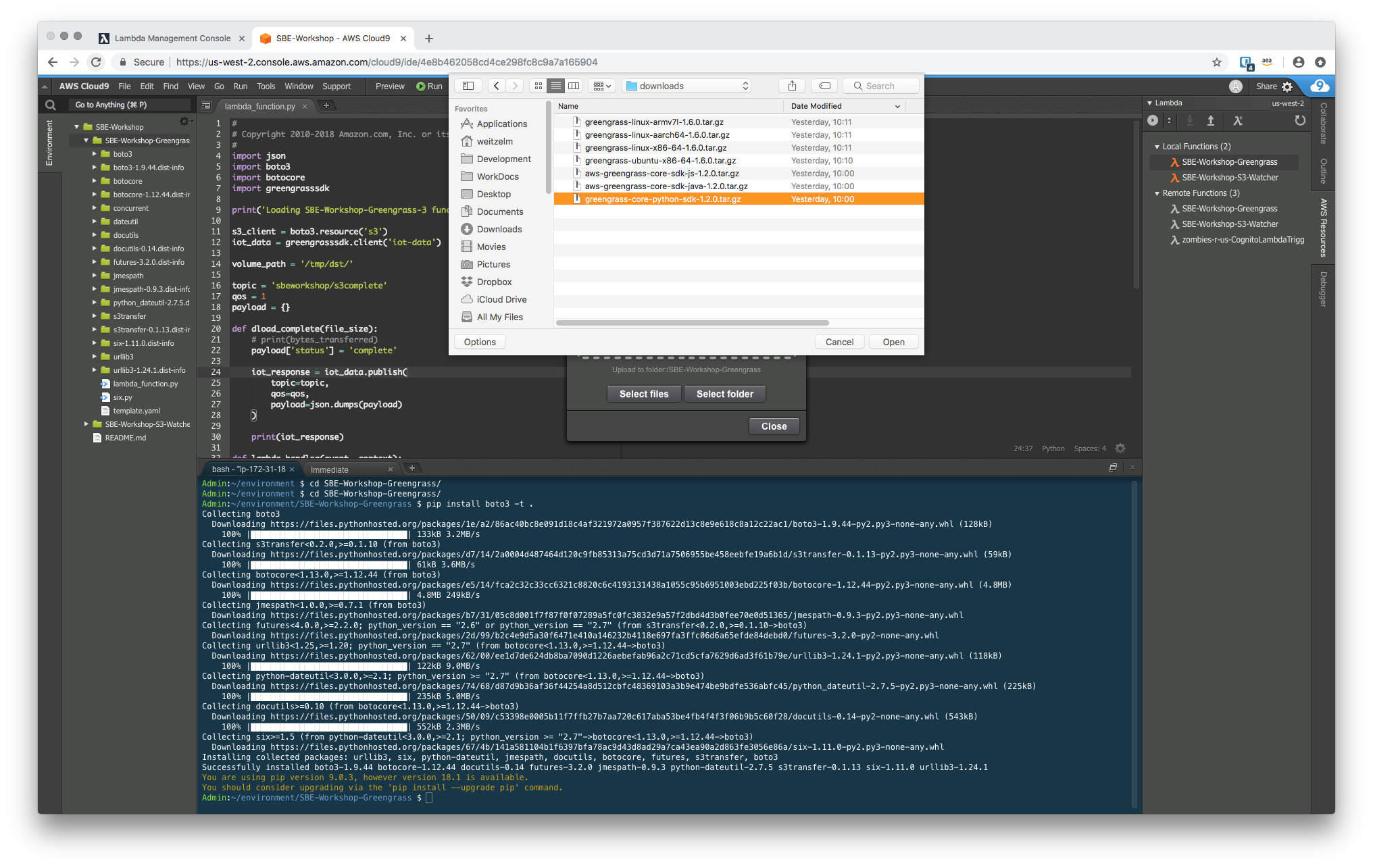Run the selected Lambda function locally
Screen dimensions: 1373x868
pos(1153,120)
